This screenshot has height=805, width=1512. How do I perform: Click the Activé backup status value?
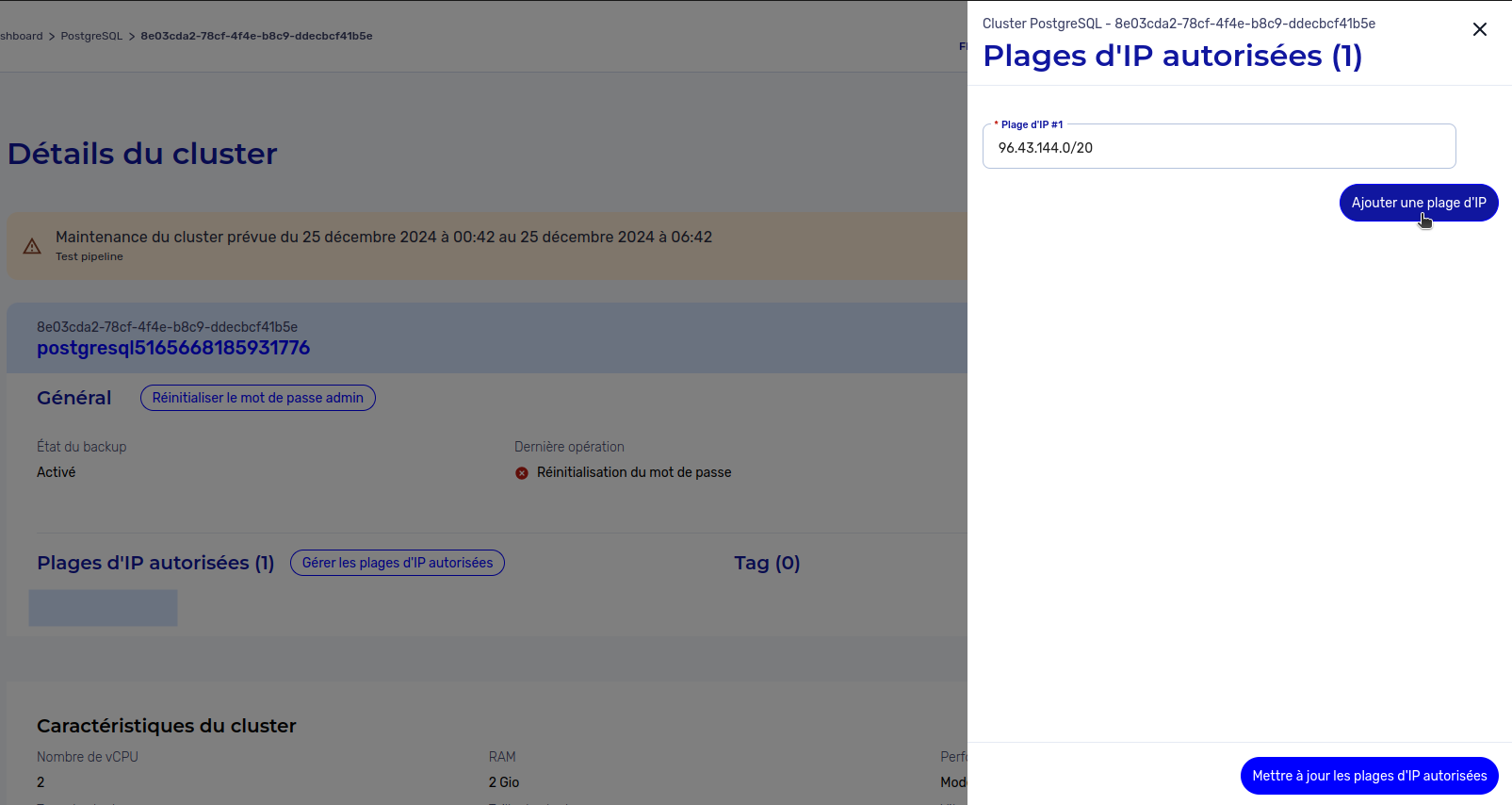[x=57, y=472]
